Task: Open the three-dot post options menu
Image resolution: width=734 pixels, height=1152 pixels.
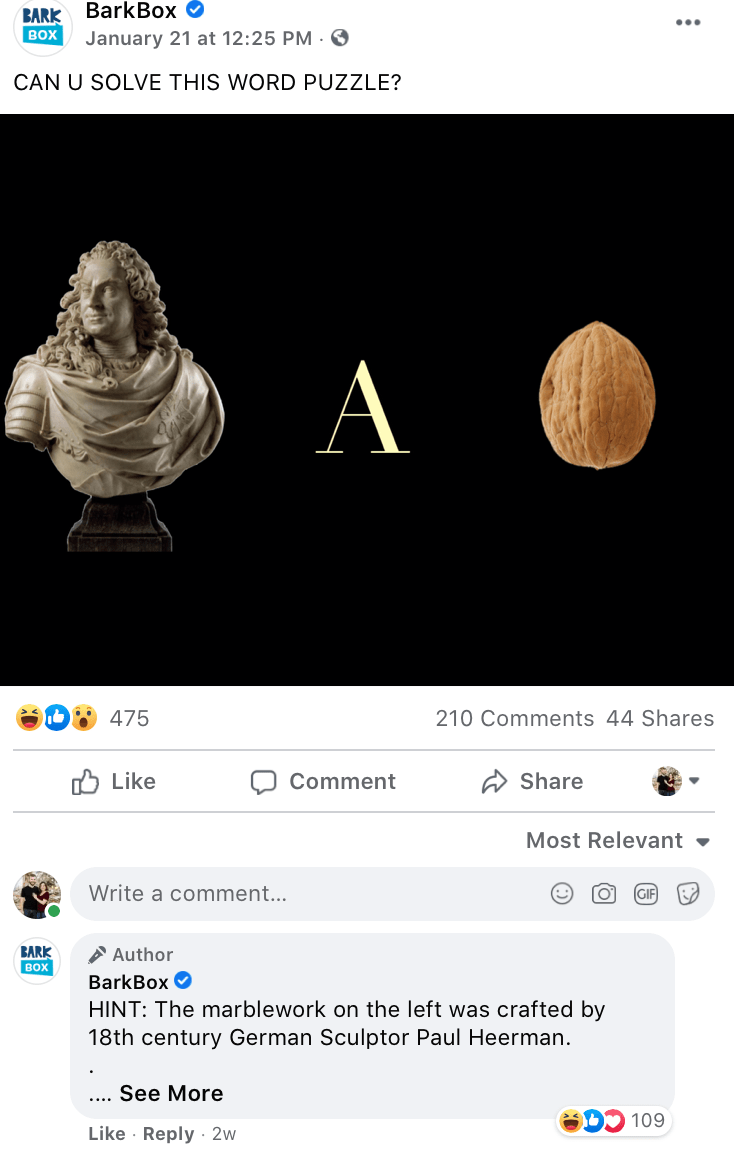Action: pos(688,22)
